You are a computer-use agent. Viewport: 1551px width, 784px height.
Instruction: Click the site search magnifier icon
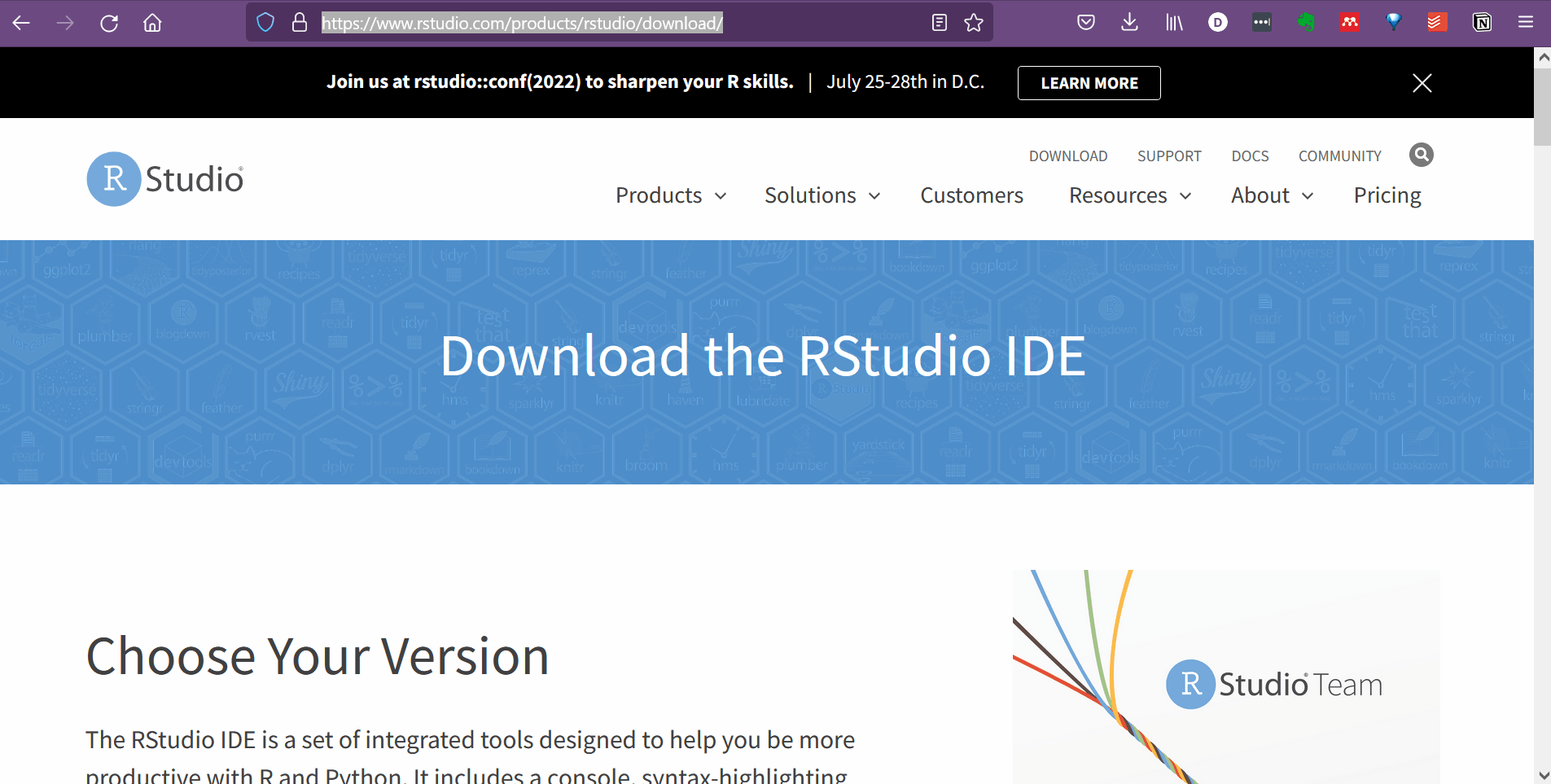(1422, 155)
